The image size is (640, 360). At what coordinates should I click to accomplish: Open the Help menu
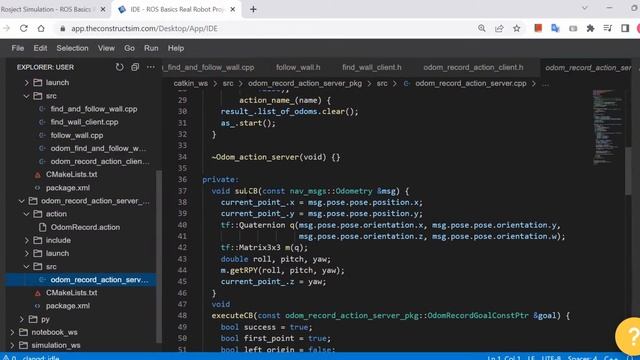[176, 48]
